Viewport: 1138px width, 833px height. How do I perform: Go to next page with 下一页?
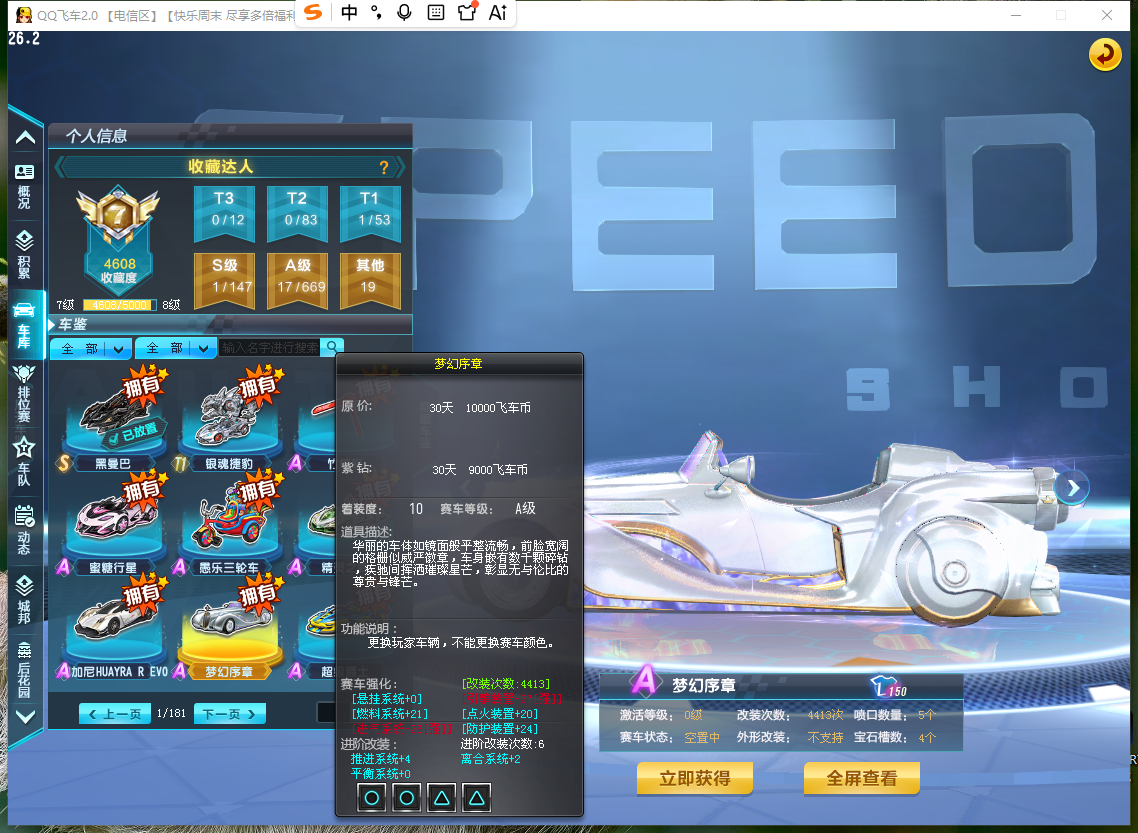coord(229,713)
